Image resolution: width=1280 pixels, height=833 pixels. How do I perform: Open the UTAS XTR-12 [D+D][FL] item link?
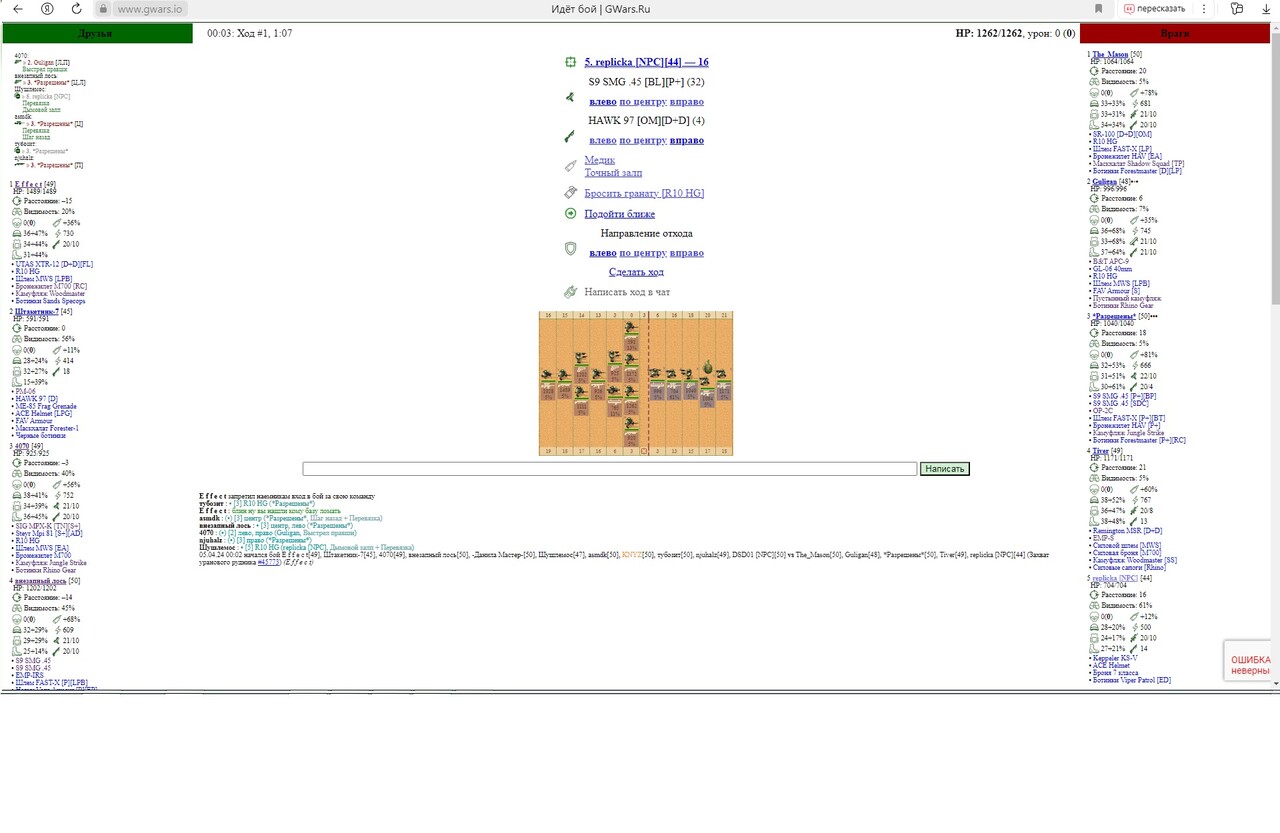54,264
